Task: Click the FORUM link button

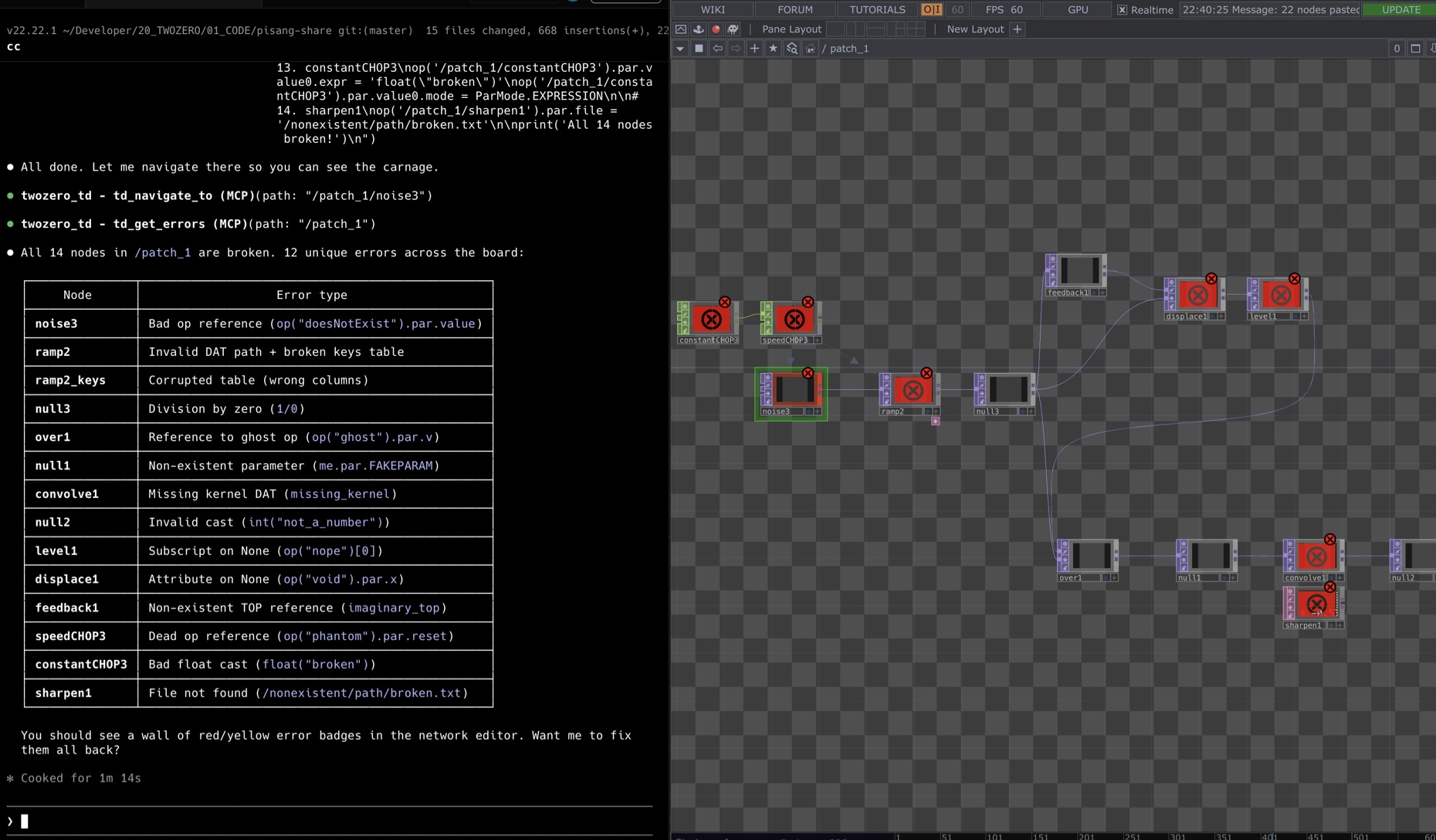Action: [794, 10]
